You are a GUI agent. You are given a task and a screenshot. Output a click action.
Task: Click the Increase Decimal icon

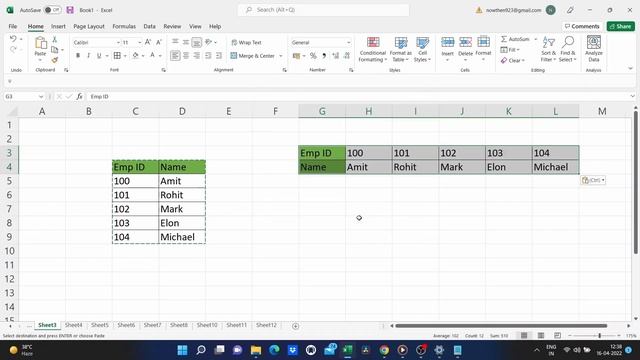[336, 56]
